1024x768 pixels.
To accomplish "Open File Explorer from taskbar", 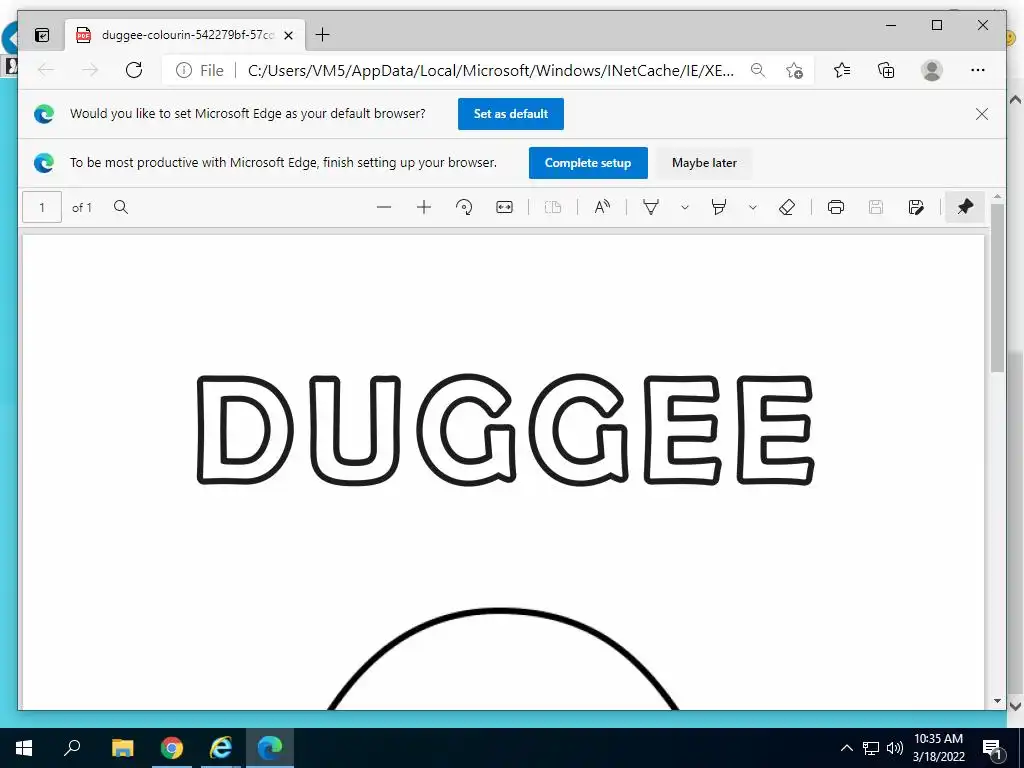I will pos(122,748).
